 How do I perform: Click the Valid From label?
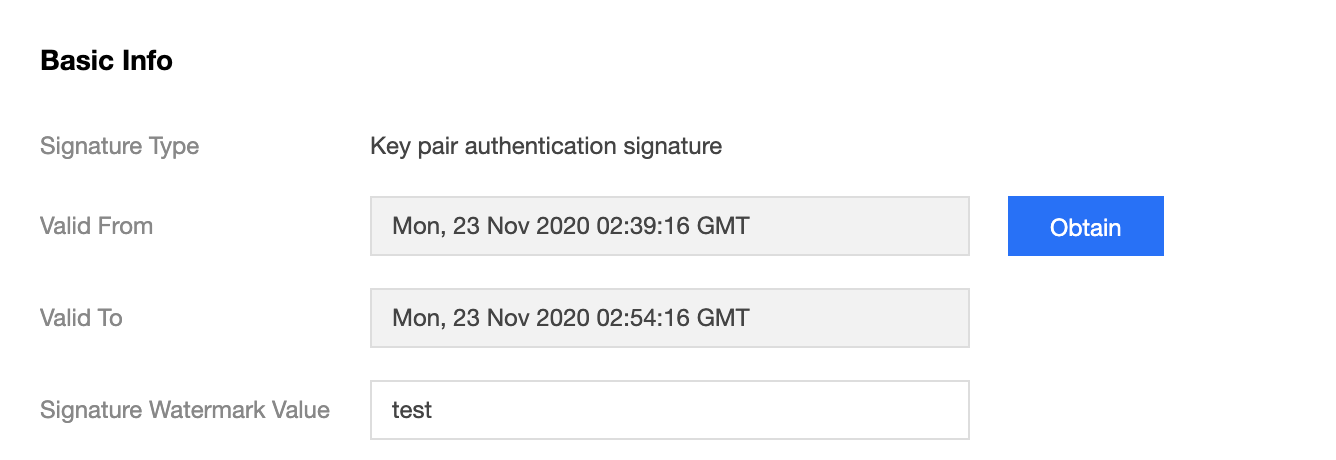tap(96, 226)
